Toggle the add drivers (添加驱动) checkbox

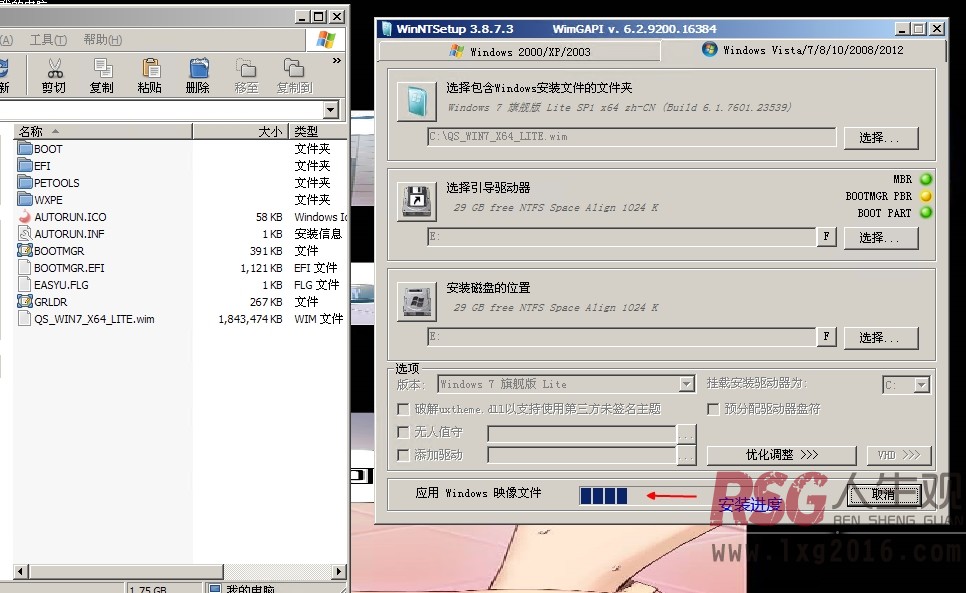point(404,455)
